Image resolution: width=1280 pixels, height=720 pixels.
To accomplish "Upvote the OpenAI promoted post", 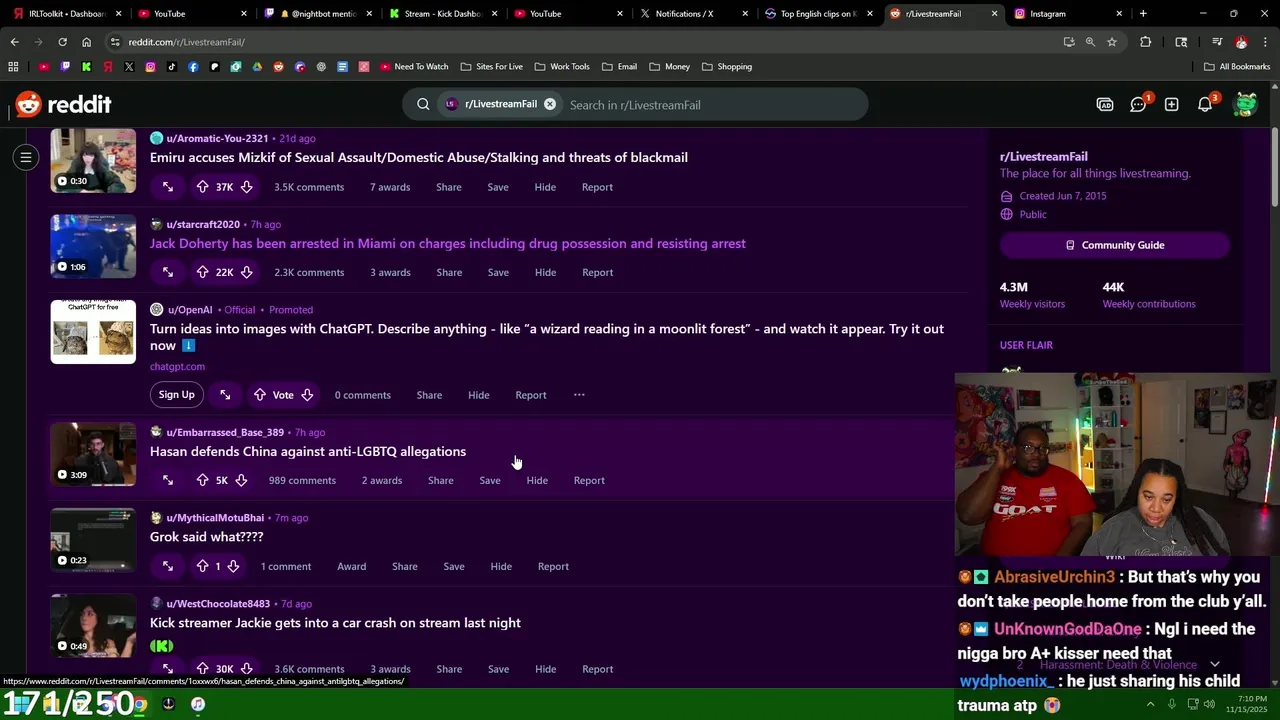I will pyautogui.click(x=259, y=395).
